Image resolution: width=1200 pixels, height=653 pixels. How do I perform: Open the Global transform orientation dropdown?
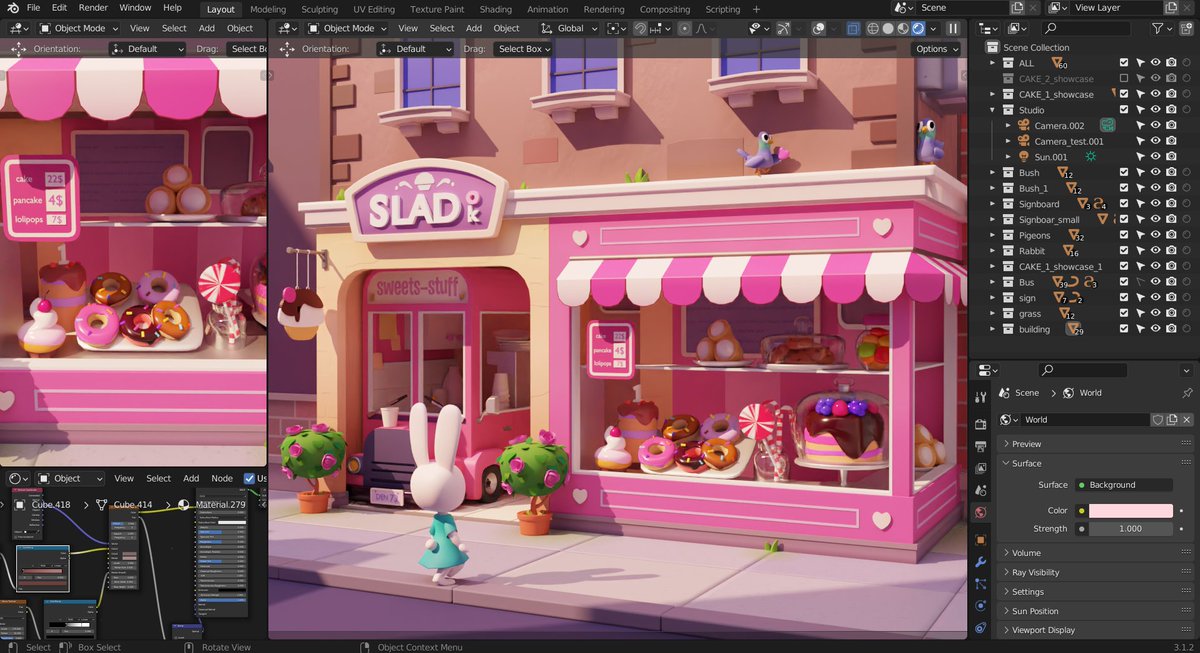[x=571, y=29]
